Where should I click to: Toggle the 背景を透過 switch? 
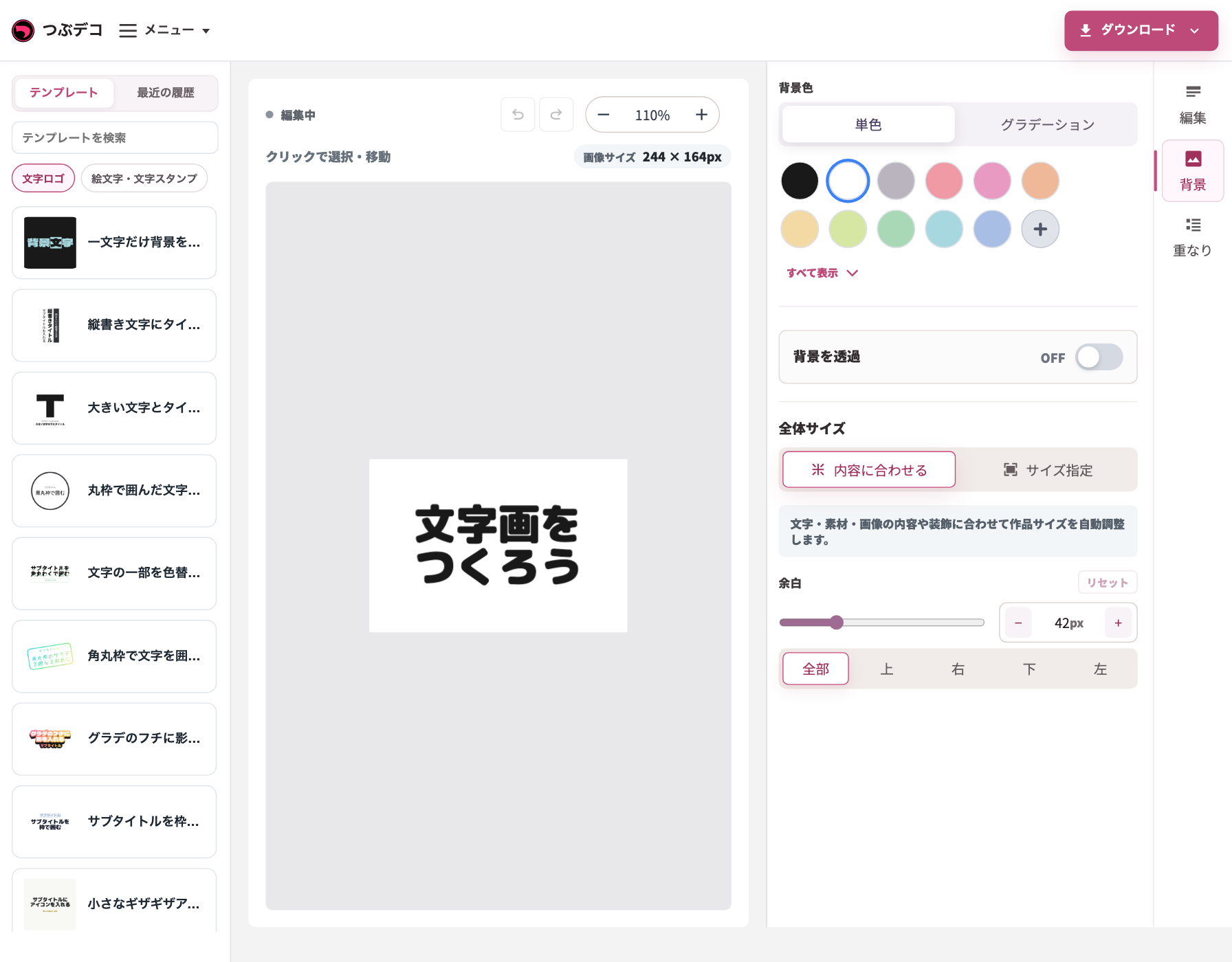click(x=1099, y=357)
